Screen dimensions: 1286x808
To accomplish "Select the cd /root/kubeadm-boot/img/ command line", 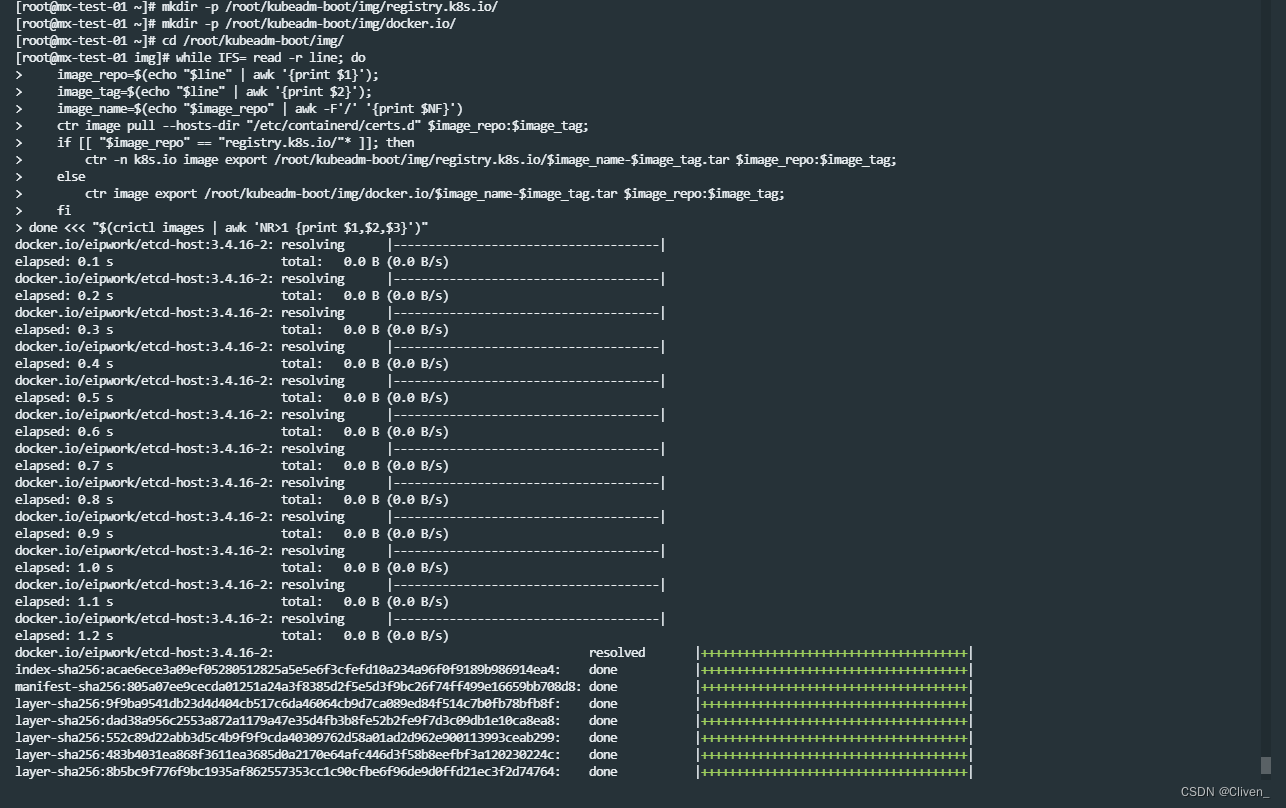I will tap(179, 41).
